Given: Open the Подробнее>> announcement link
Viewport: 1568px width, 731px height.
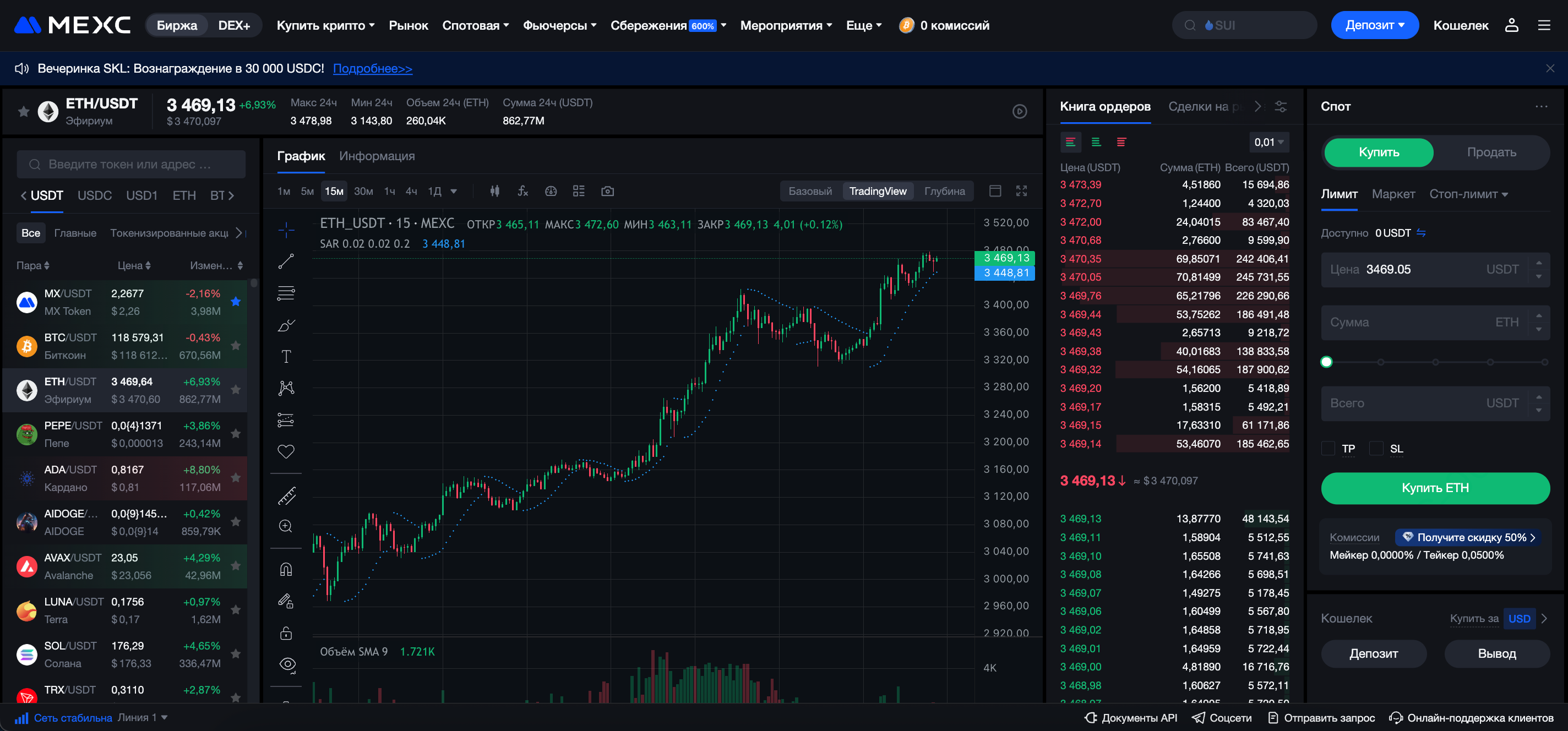Looking at the screenshot, I should (x=373, y=68).
